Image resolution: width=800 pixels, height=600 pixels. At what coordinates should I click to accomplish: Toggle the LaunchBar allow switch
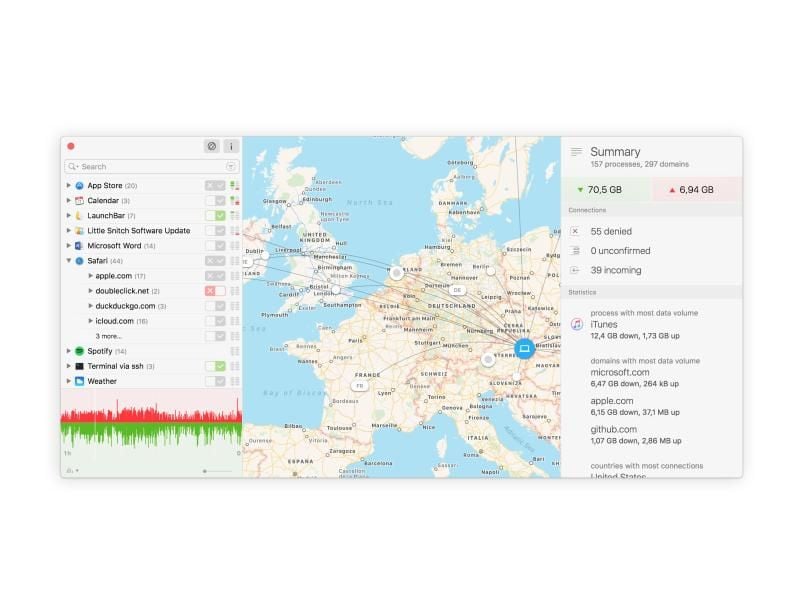tap(215, 216)
